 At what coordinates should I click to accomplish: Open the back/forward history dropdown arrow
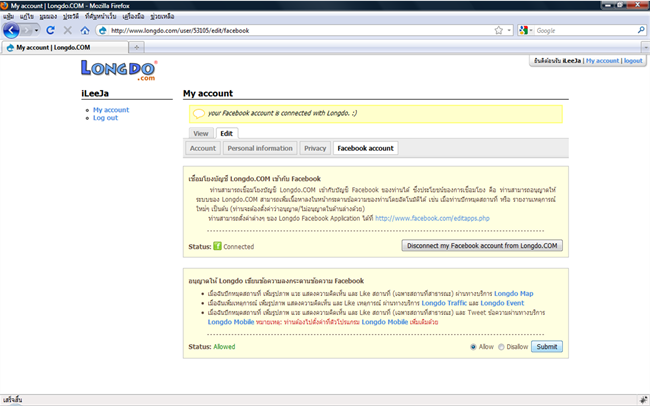tap(36, 30)
